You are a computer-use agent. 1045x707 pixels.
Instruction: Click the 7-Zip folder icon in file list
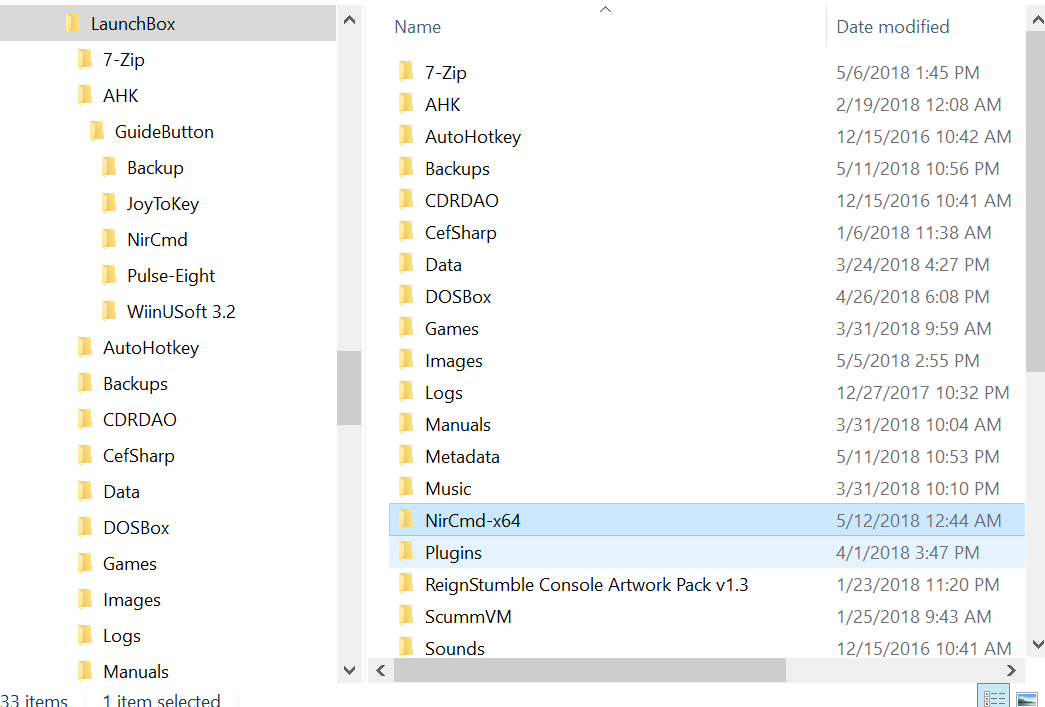point(406,72)
